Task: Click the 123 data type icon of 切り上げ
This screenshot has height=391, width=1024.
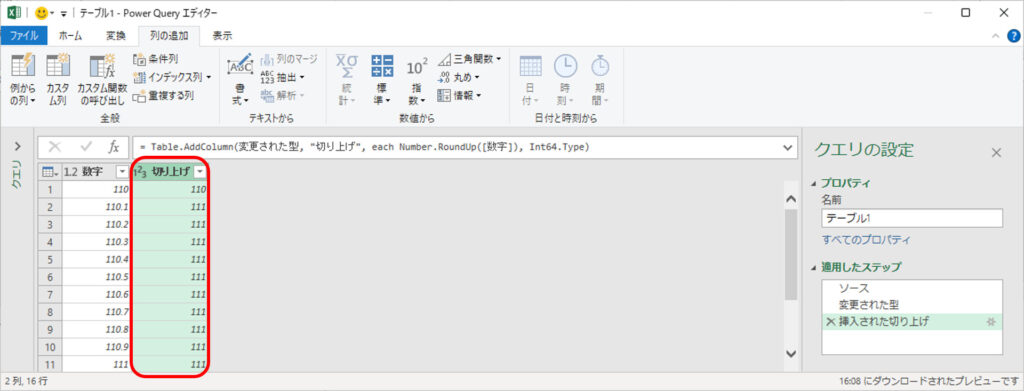Action: pos(140,172)
